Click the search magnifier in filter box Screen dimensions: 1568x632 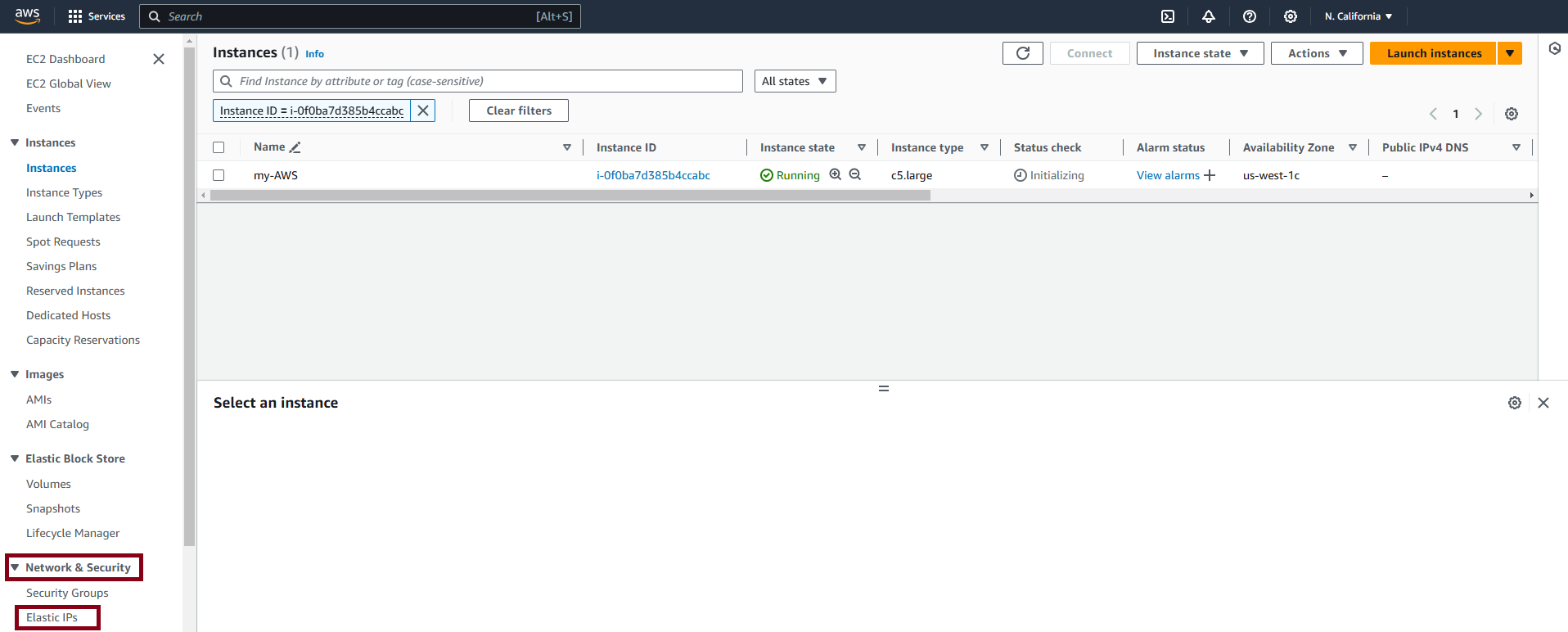(227, 81)
